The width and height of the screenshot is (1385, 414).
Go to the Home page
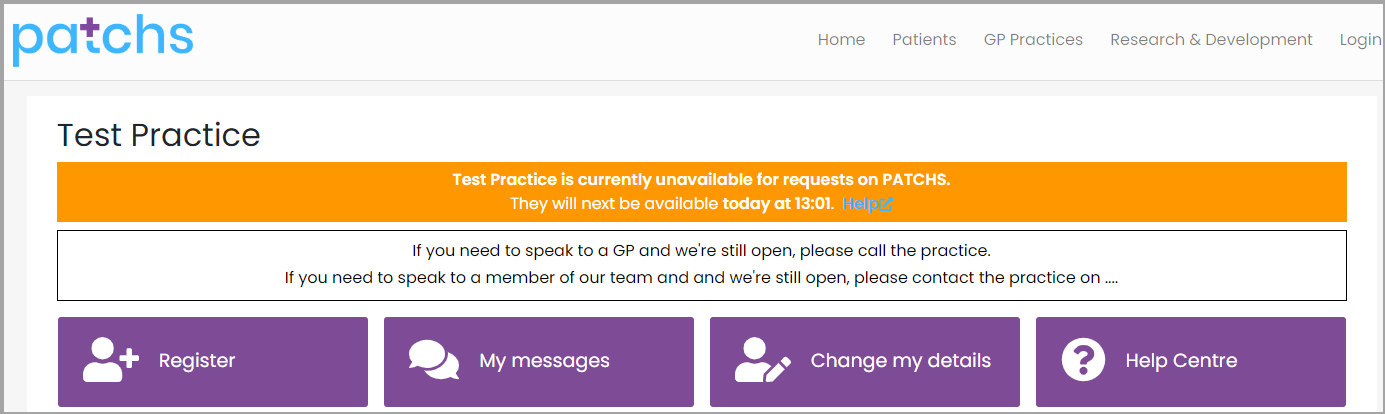(x=841, y=40)
